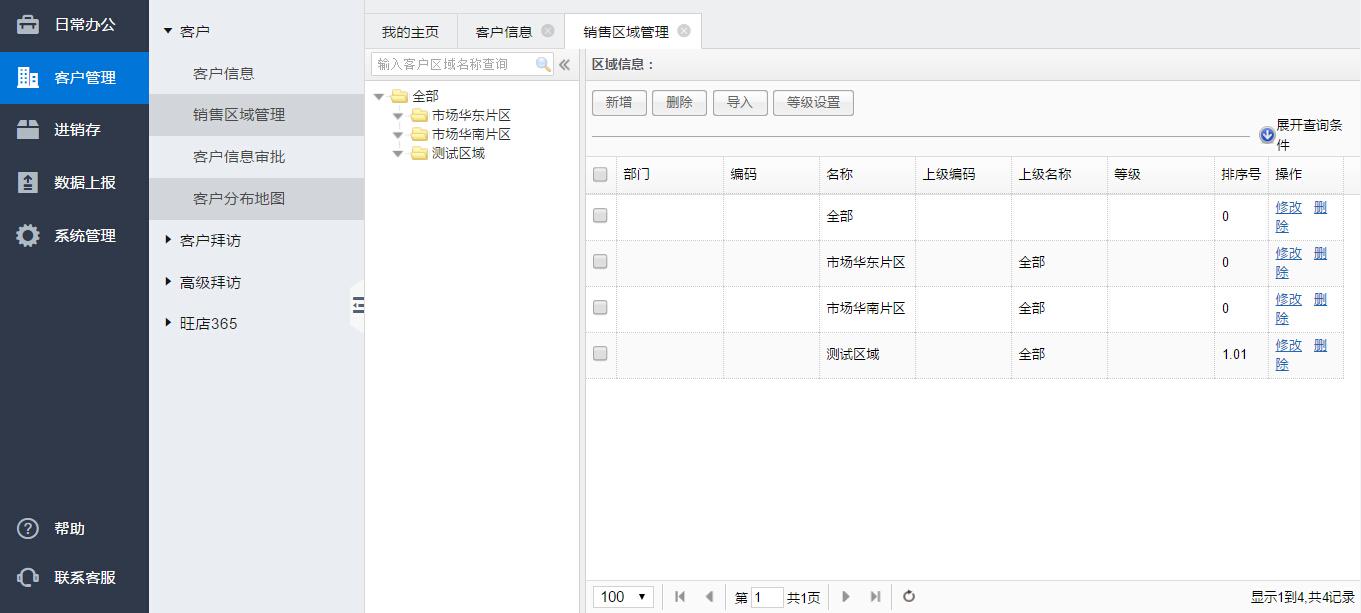
Task: Expand the 客户拜访 menu group
Action: click(210, 241)
